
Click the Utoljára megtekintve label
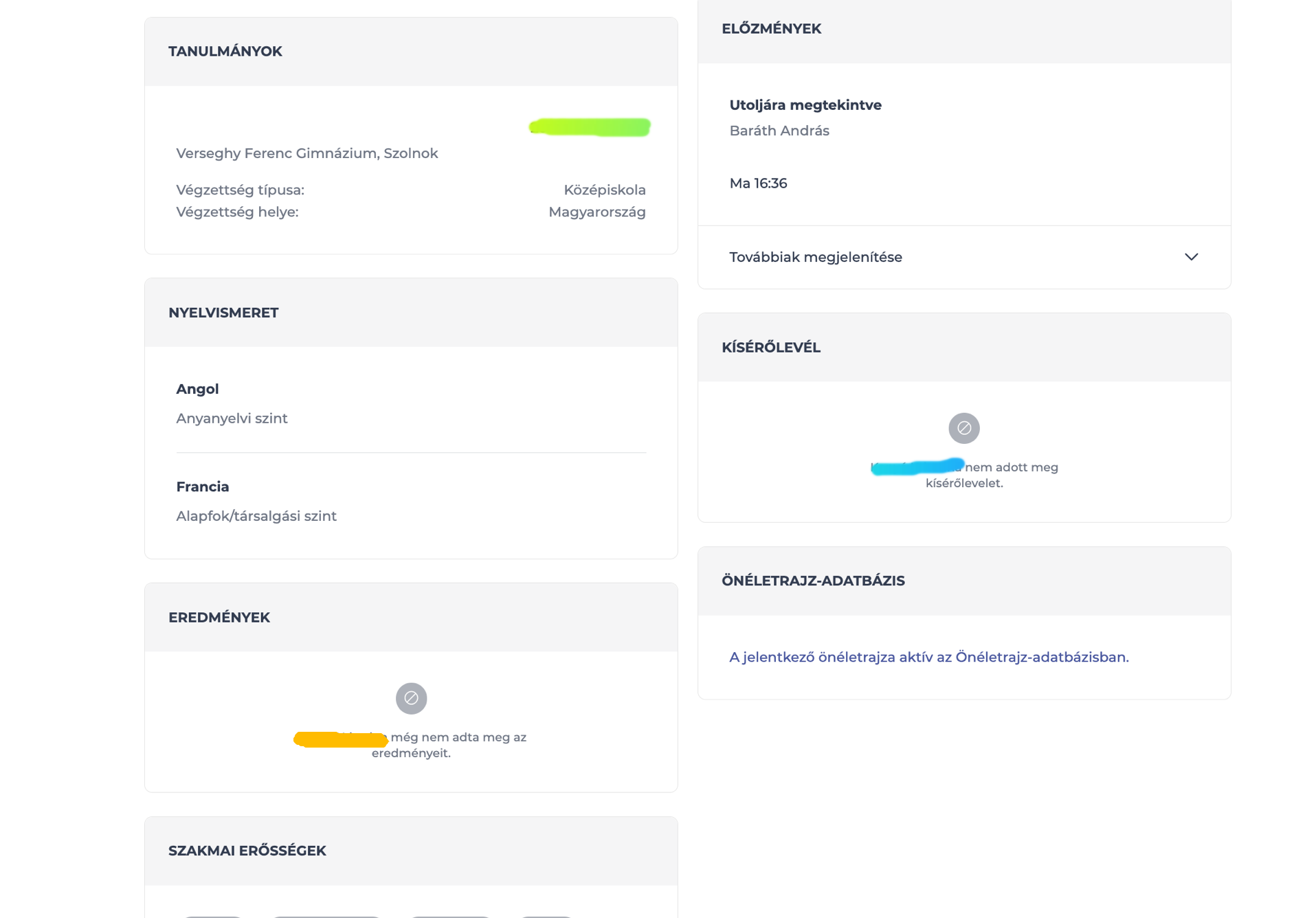coord(805,105)
